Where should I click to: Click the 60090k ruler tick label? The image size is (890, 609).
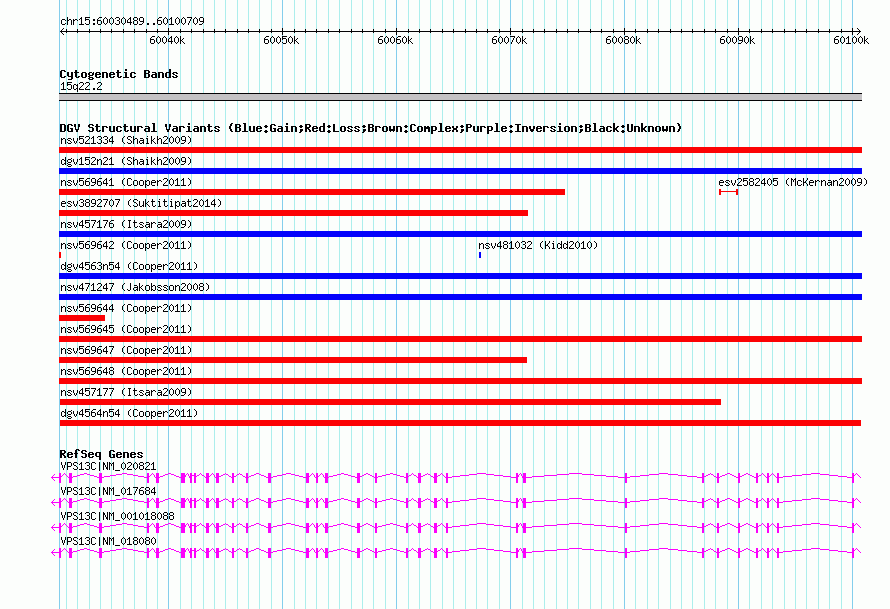(737, 40)
